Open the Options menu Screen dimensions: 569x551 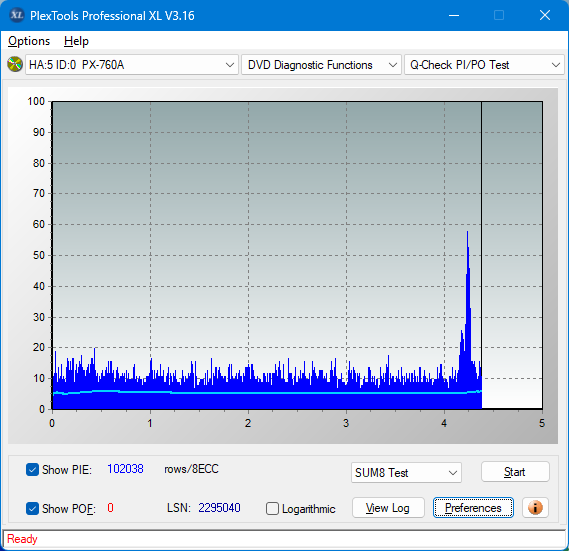point(29,41)
